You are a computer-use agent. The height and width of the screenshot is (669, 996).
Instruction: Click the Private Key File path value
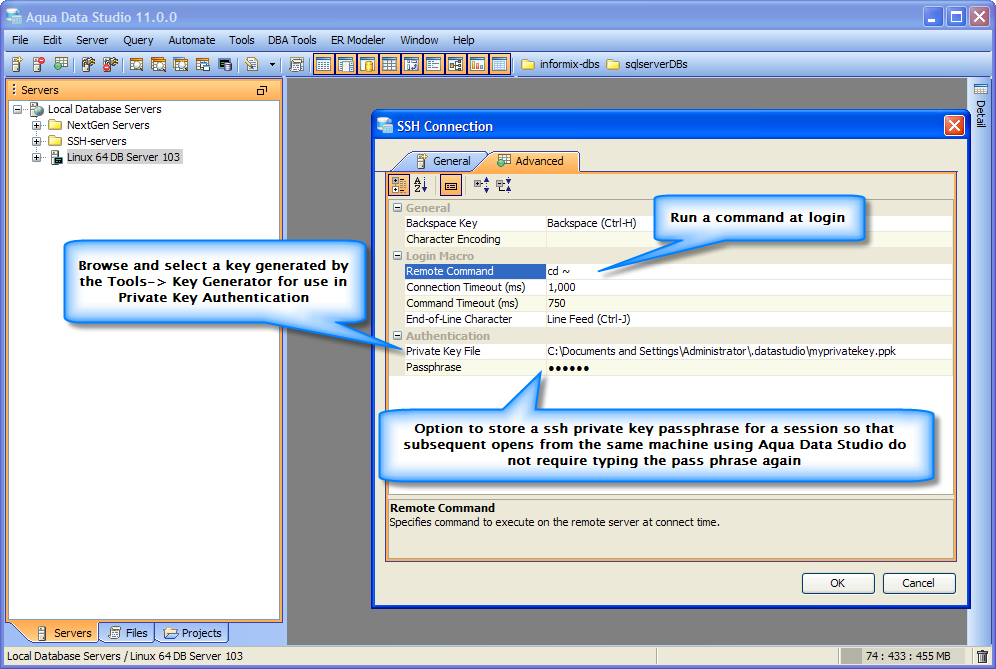click(x=749, y=351)
